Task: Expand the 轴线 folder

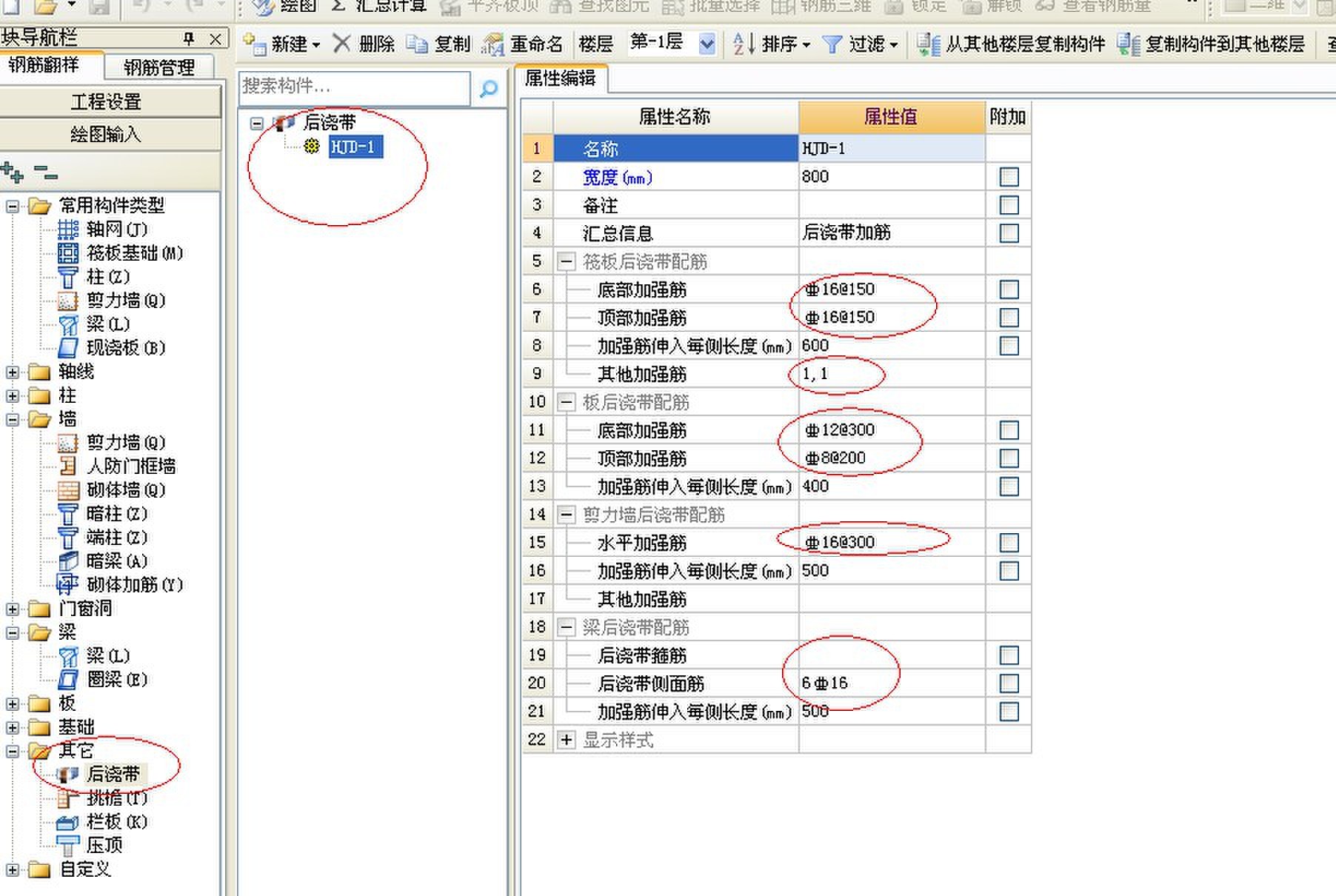Action: tap(12, 372)
